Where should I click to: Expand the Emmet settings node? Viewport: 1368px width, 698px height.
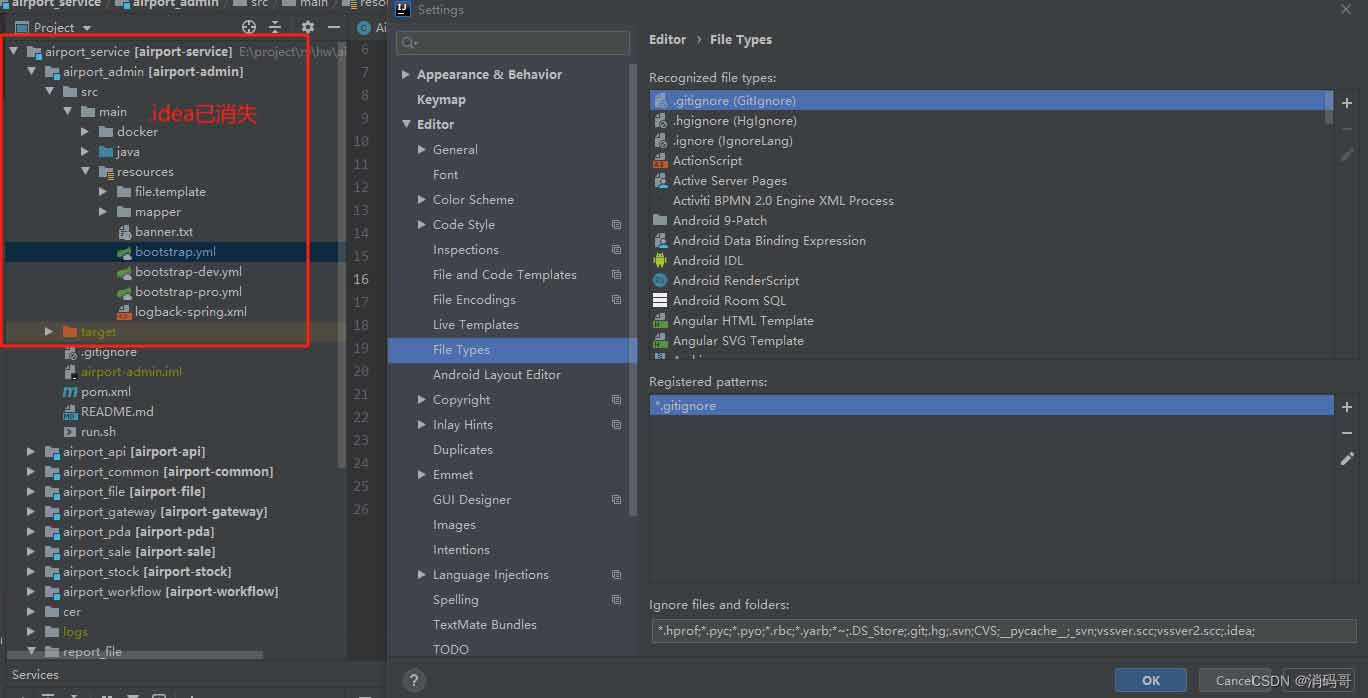tap(422, 475)
